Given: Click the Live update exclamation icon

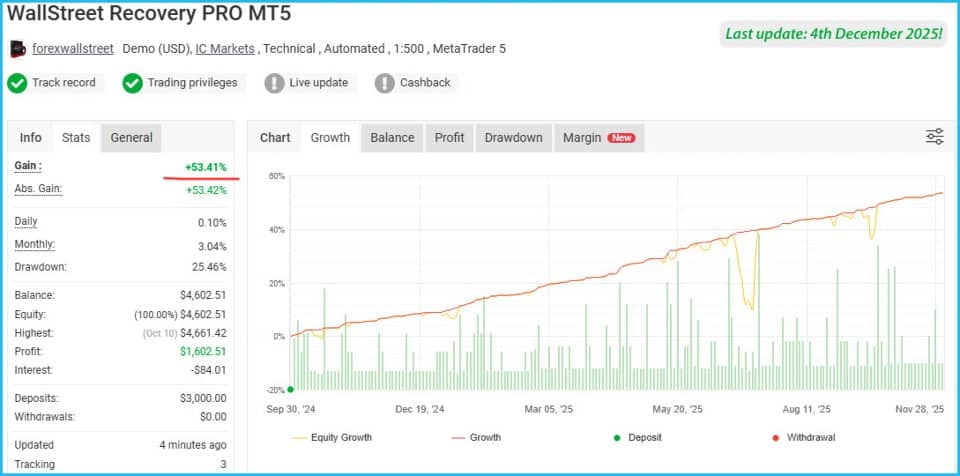Looking at the screenshot, I should point(274,83).
